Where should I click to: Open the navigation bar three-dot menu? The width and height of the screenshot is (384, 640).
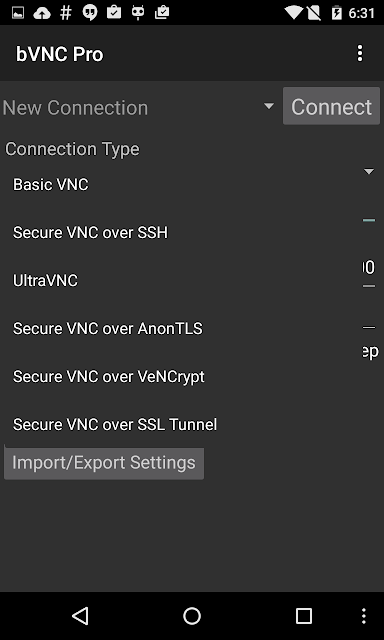pyautogui.click(x=364, y=616)
